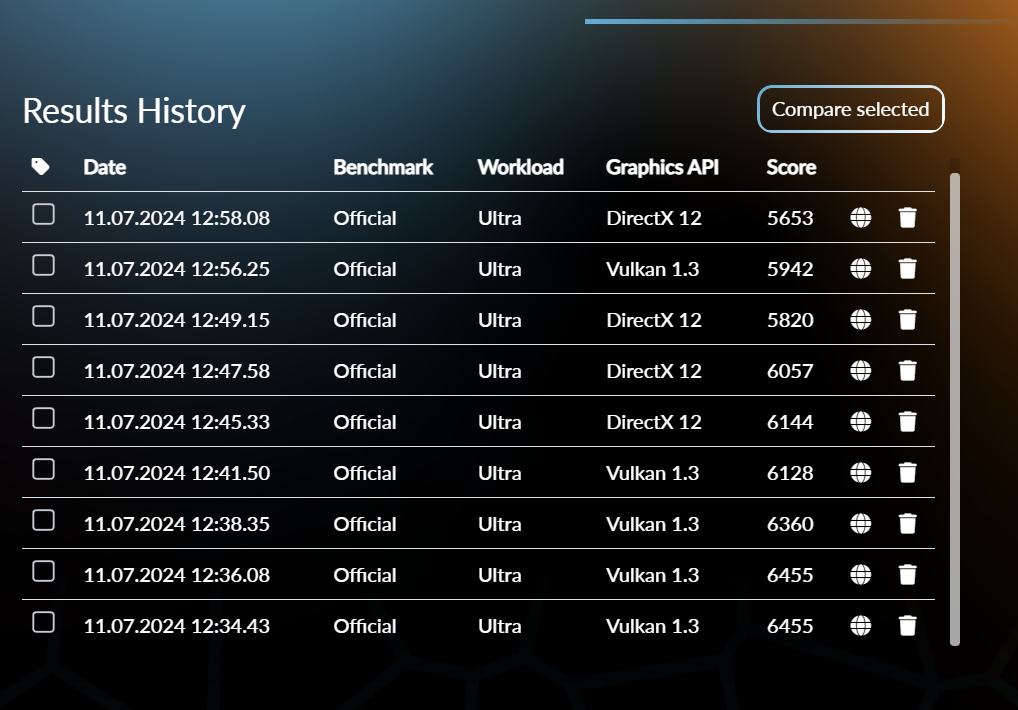Click the date 11.07.2024 12:34.43
Image resolution: width=1018 pixels, height=710 pixels.
[x=177, y=626]
